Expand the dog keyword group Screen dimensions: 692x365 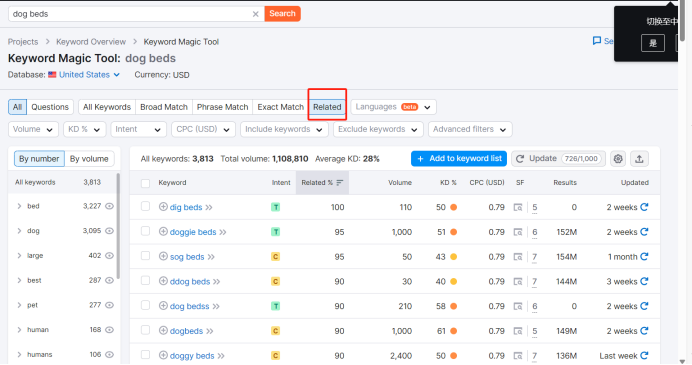(19, 231)
